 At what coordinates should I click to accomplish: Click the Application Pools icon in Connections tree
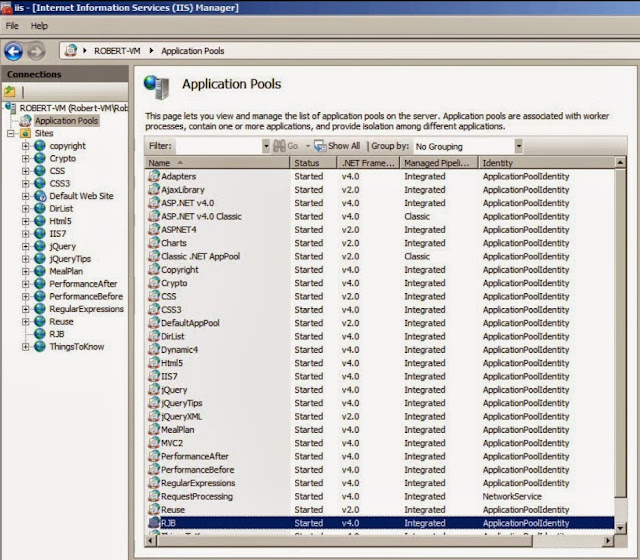coord(25,120)
